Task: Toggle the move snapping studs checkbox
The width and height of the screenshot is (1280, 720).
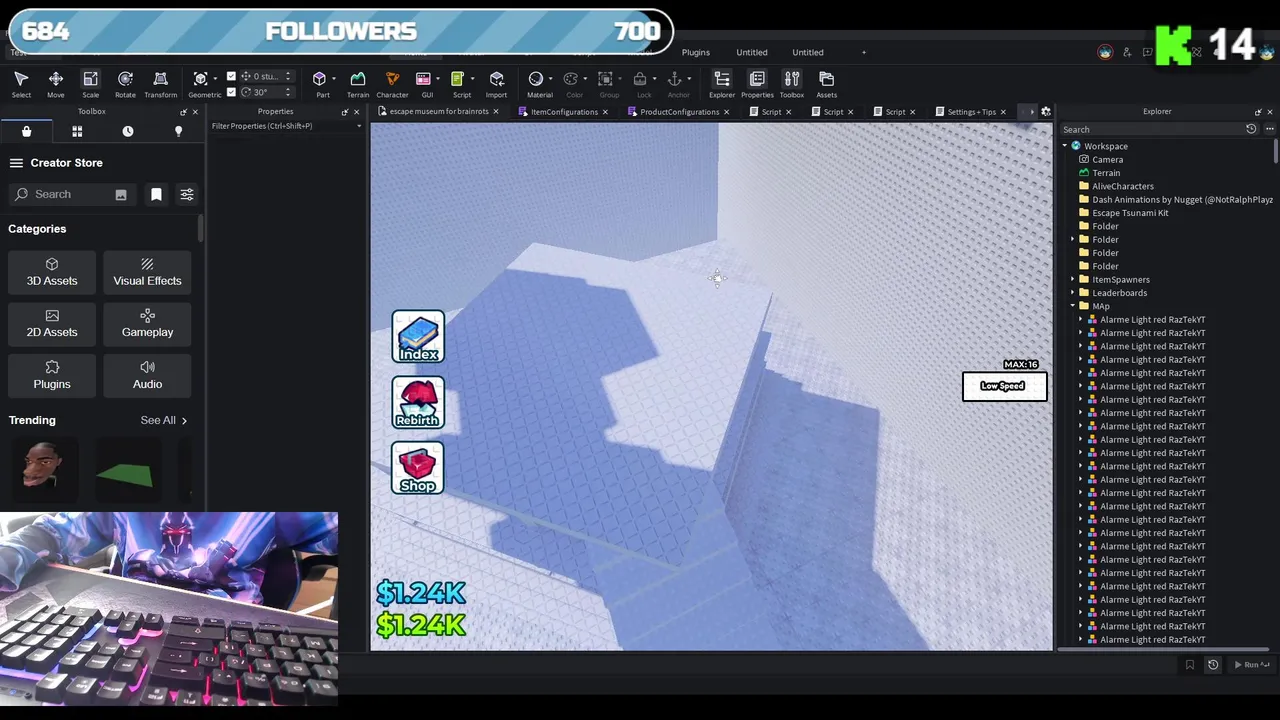Action: click(232, 76)
